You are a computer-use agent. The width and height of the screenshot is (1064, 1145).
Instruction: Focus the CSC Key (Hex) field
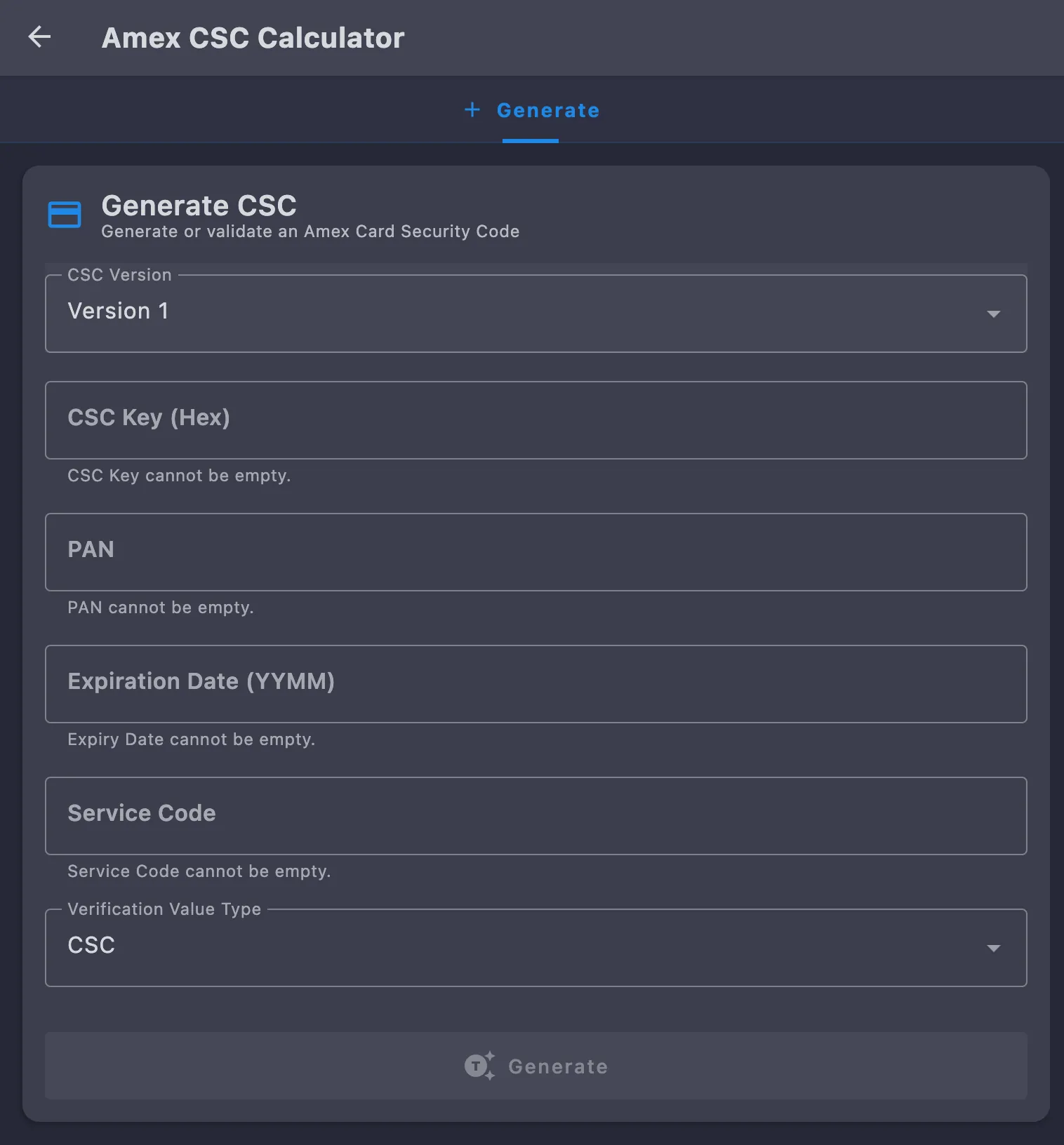tap(536, 420)
